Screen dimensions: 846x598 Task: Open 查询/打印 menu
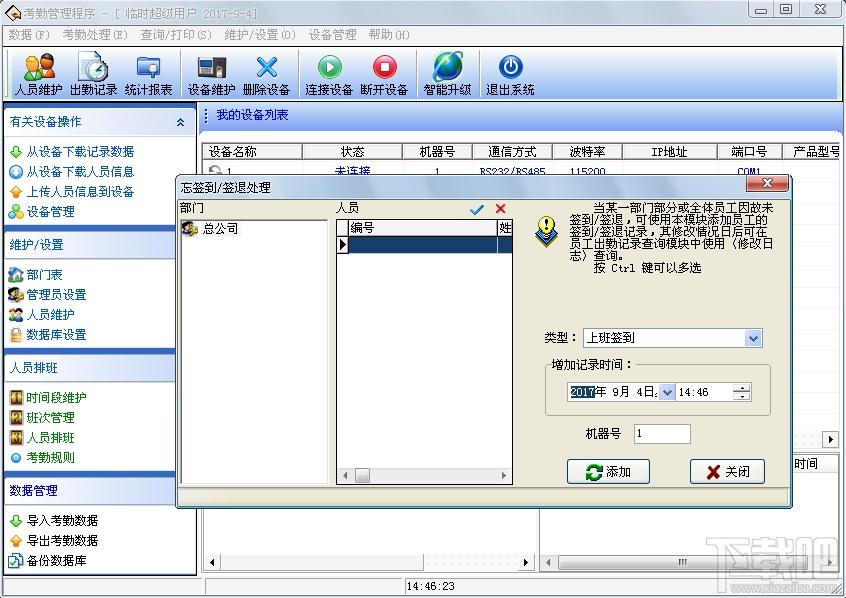pos(176,35)
